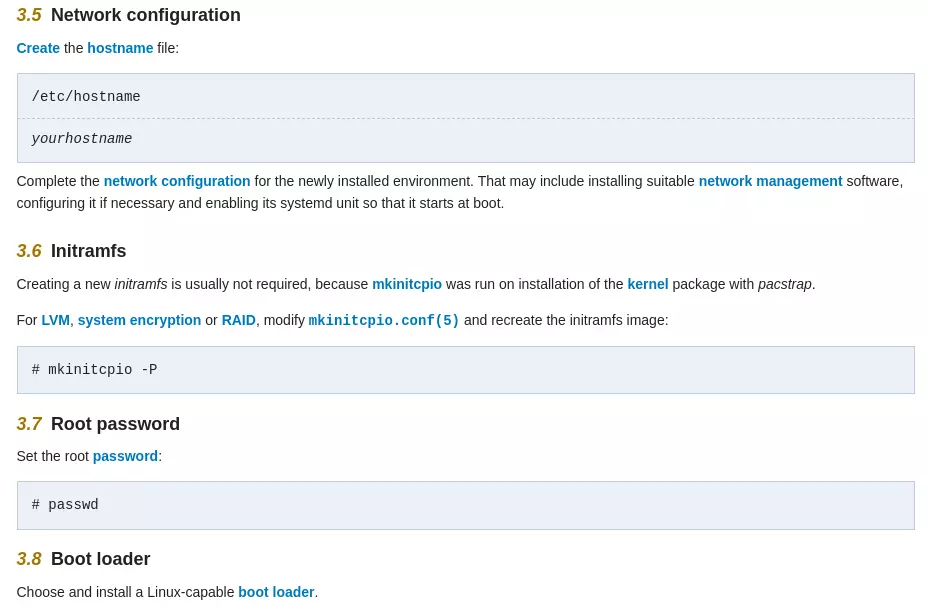Click the 3.5 Network configuration heading

coord(128,15)
